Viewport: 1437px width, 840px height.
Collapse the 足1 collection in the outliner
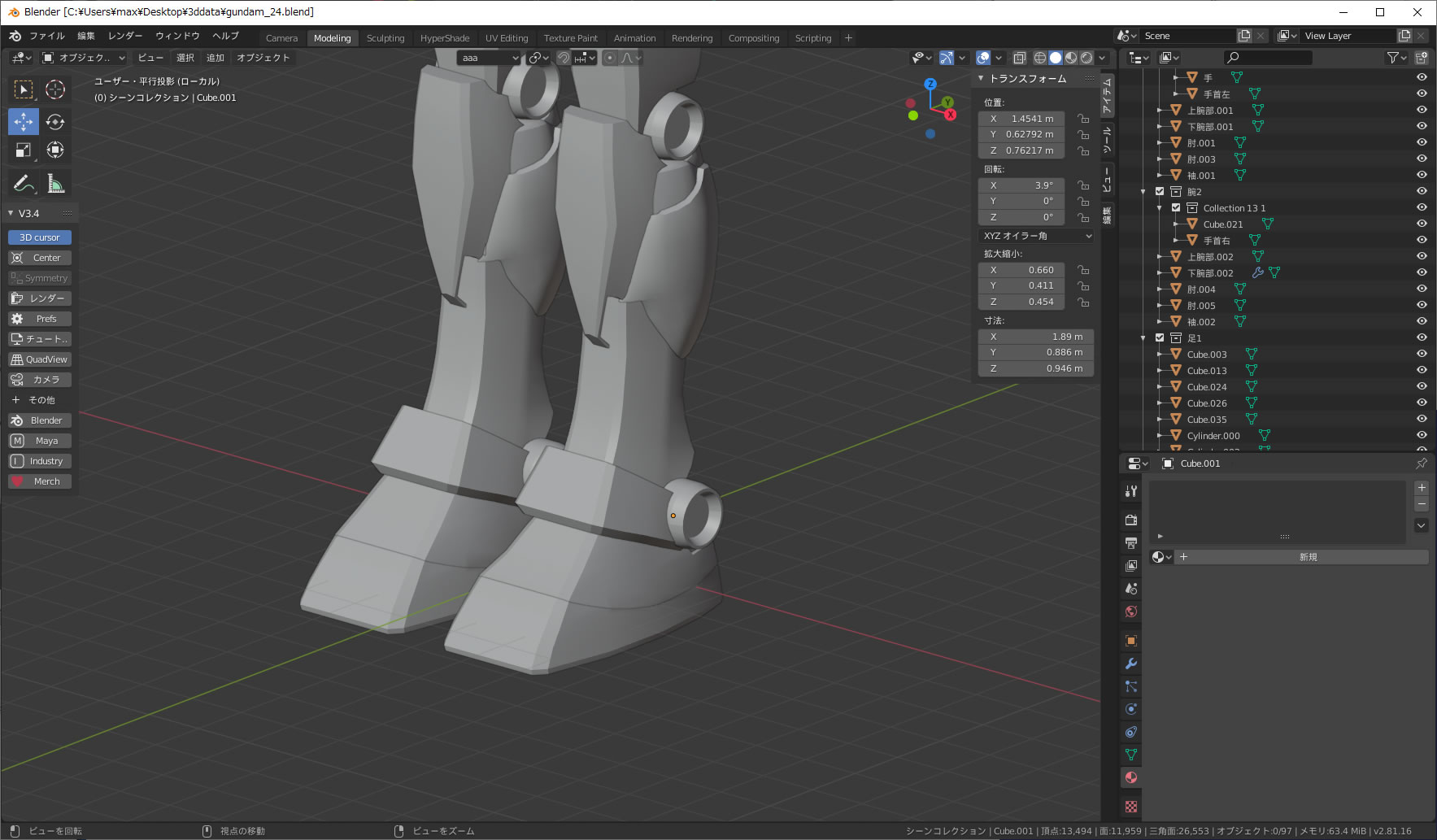(x=1143, y=337)
